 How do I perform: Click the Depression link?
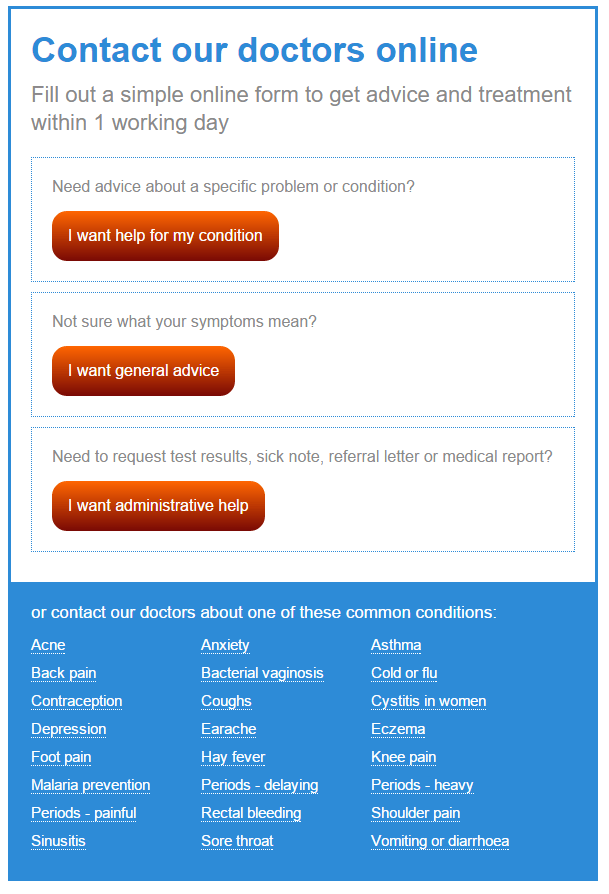click(68, 729)
